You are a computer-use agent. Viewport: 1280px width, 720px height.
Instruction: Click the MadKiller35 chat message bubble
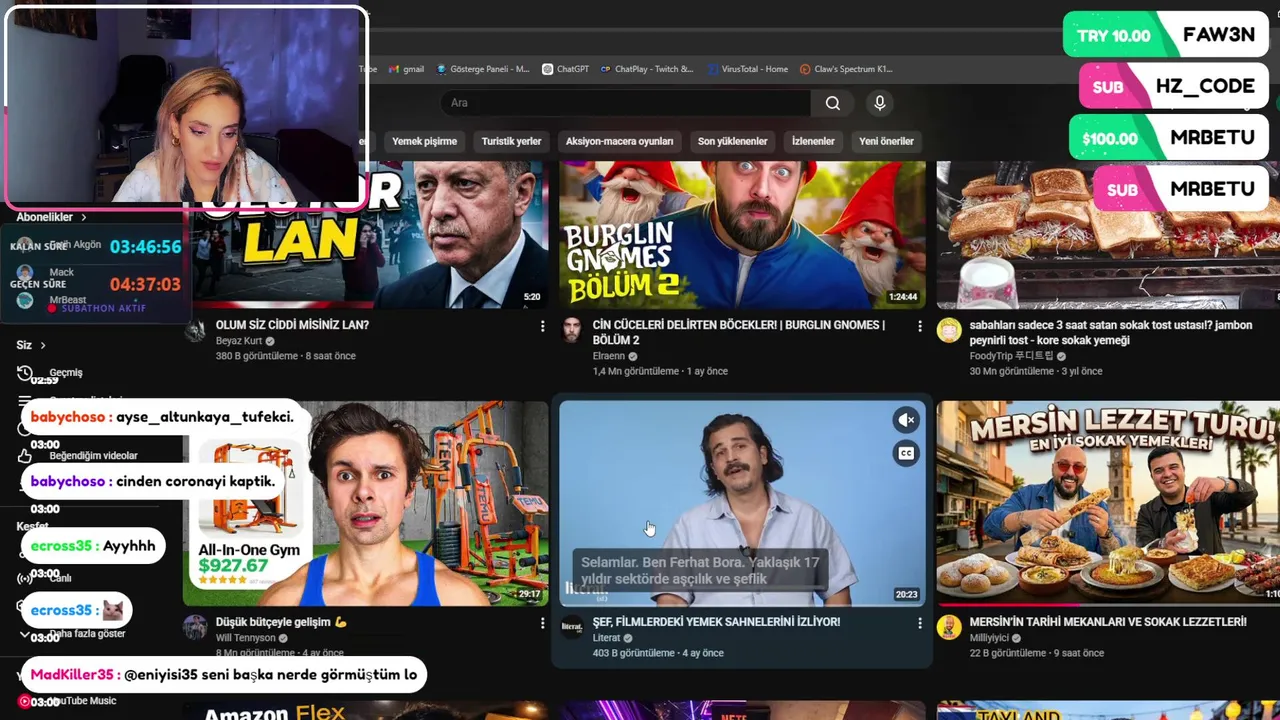point(223,675)
